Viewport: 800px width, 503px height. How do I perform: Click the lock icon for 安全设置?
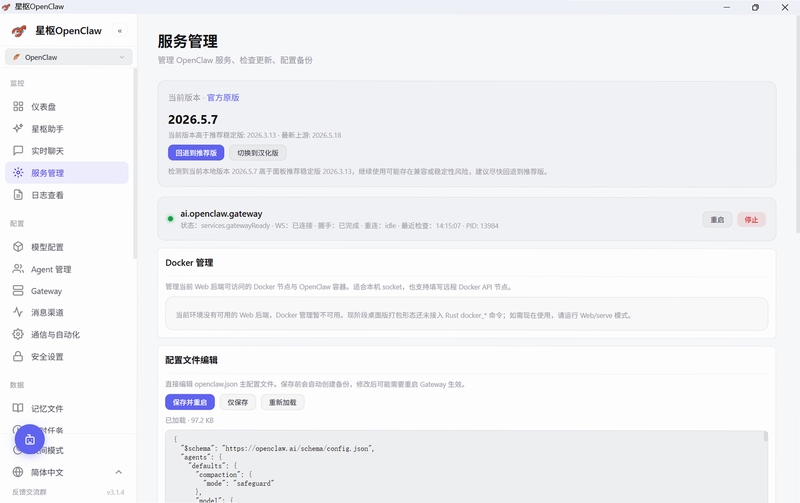(x=18, y=356)
